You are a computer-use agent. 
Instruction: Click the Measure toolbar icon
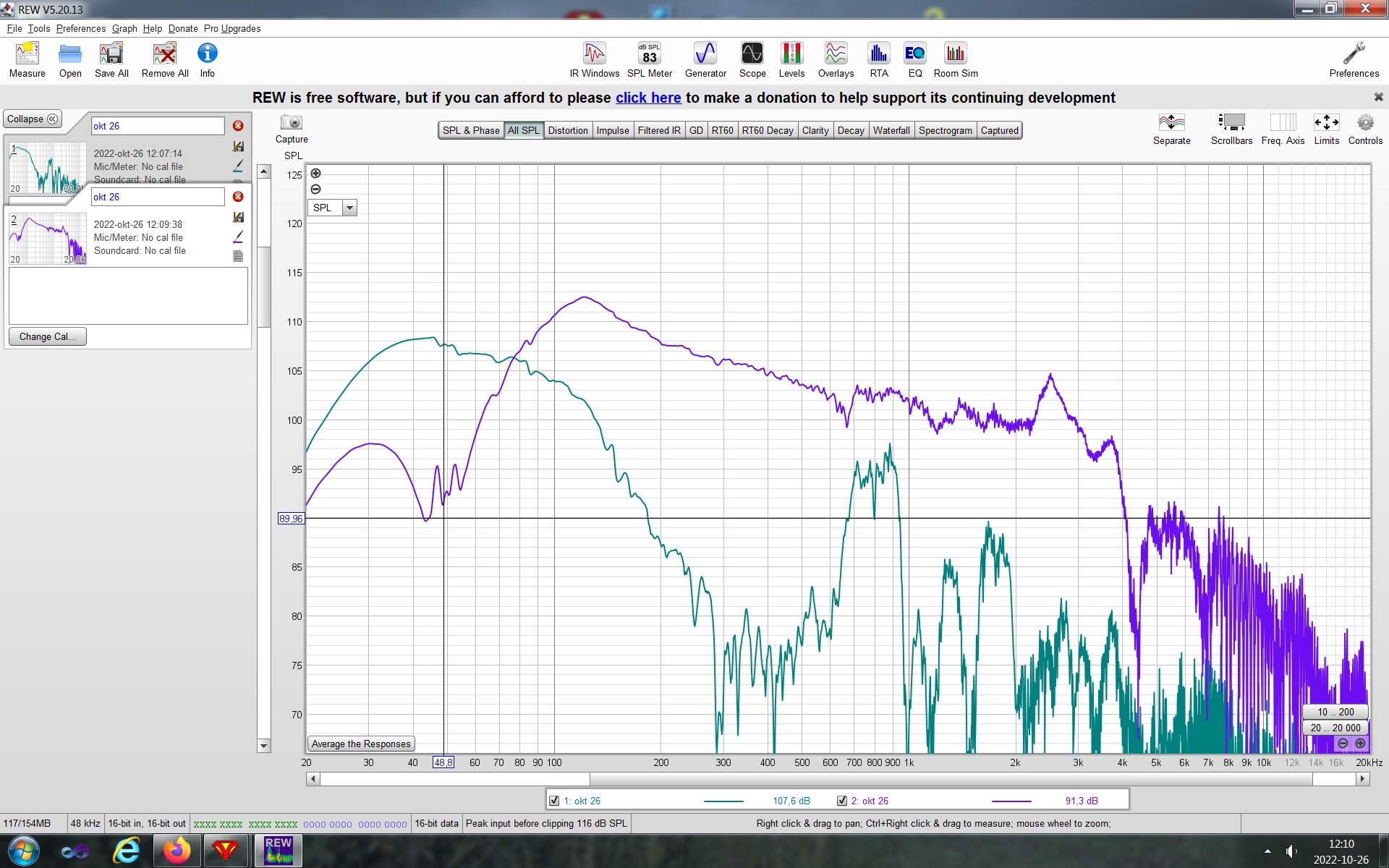[x=27, y=59]
